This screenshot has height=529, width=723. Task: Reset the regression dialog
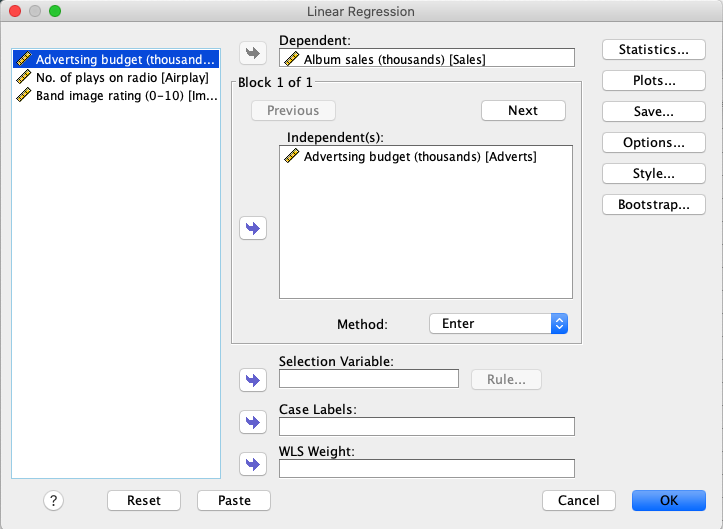click(x=144, y=500)
